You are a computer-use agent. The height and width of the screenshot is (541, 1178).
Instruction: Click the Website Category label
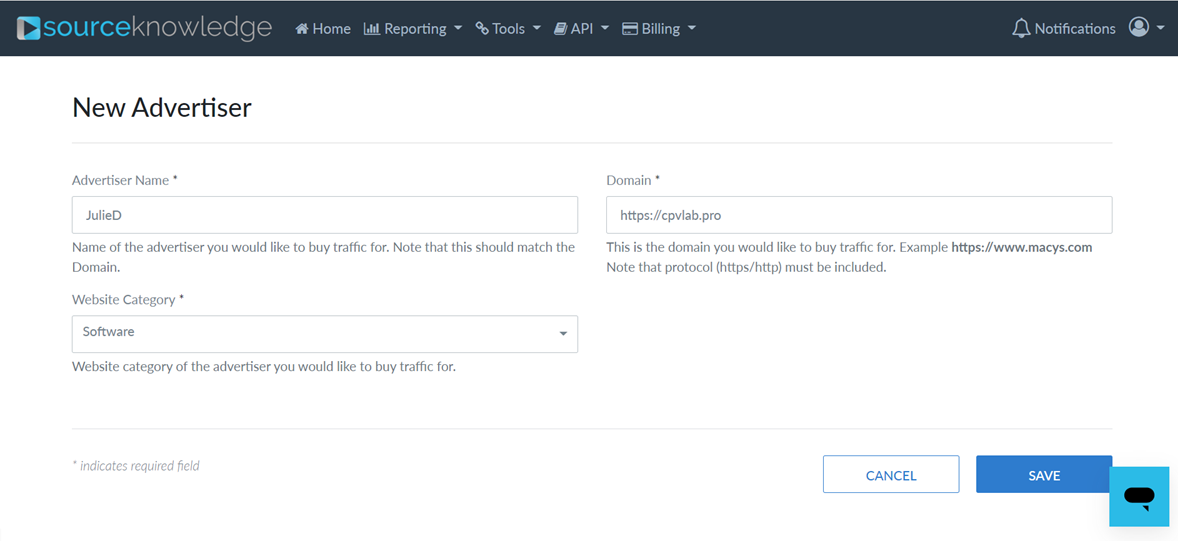(128, 299)
